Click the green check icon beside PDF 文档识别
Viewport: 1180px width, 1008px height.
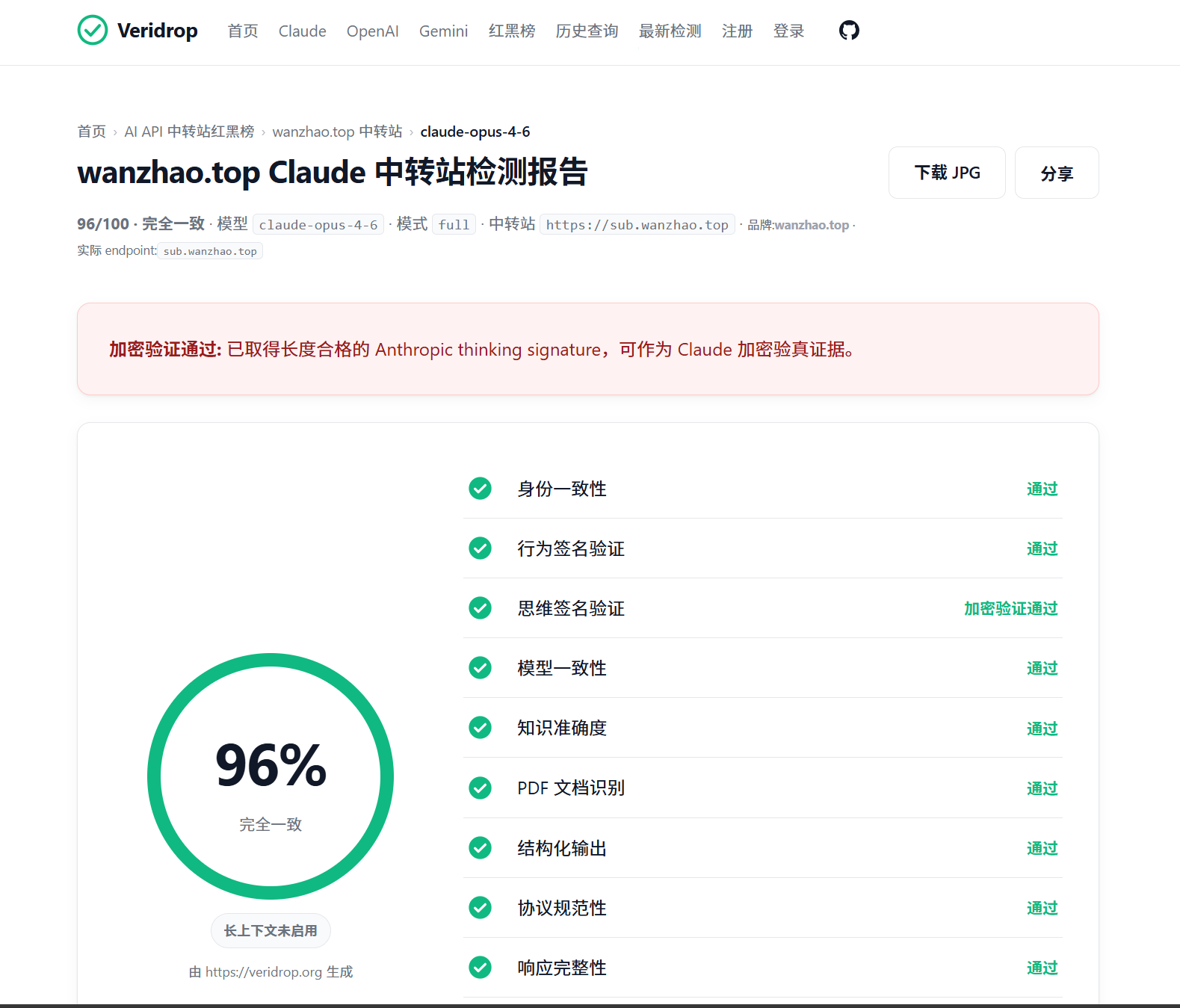point(480,788)
